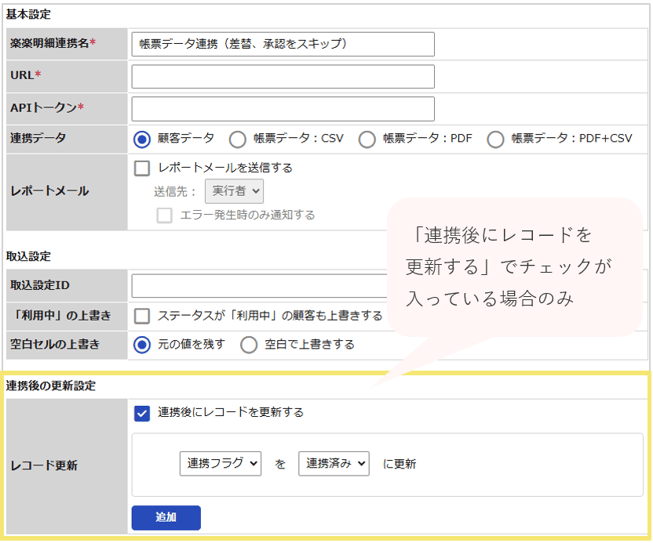
Task: Click the APIトークン input field
Action: (x=283, y=109)
